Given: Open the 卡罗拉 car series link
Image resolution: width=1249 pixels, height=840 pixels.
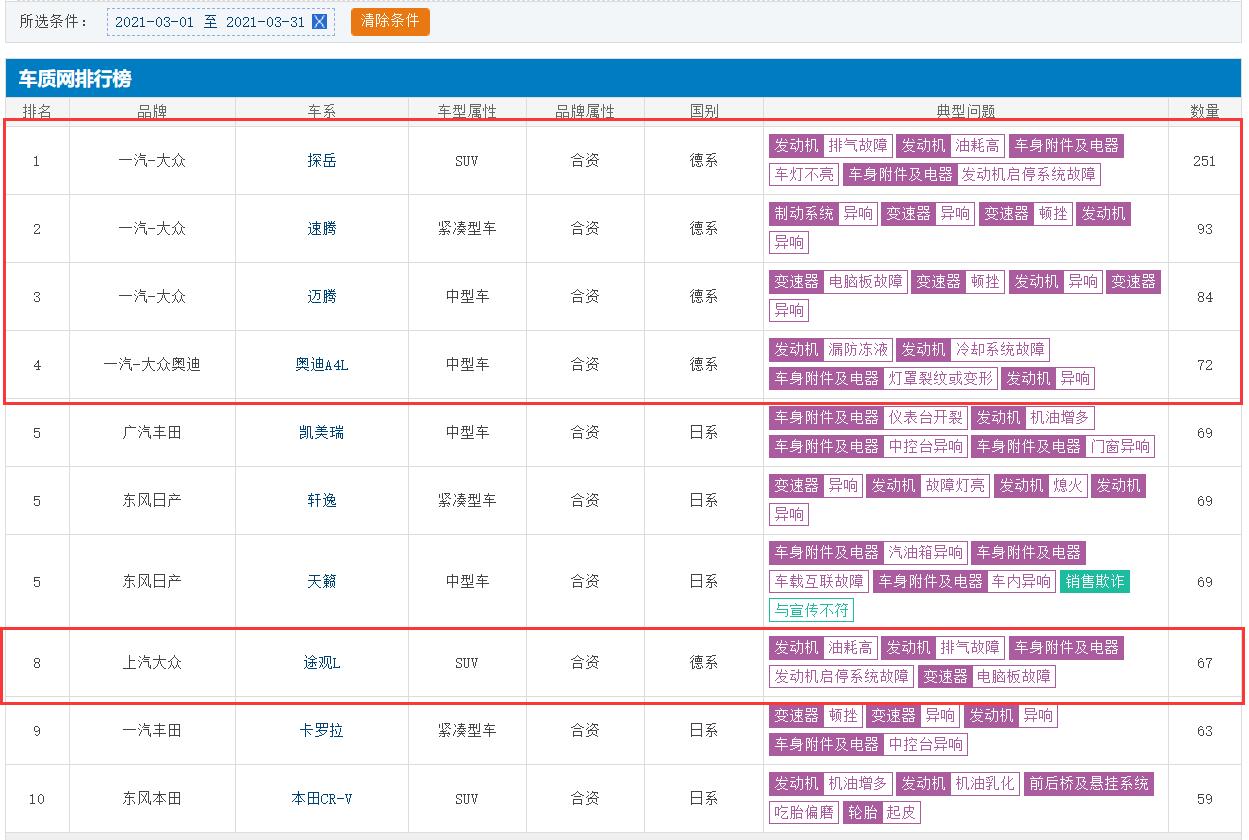Looking at the screenshot, I should point(322,731).
